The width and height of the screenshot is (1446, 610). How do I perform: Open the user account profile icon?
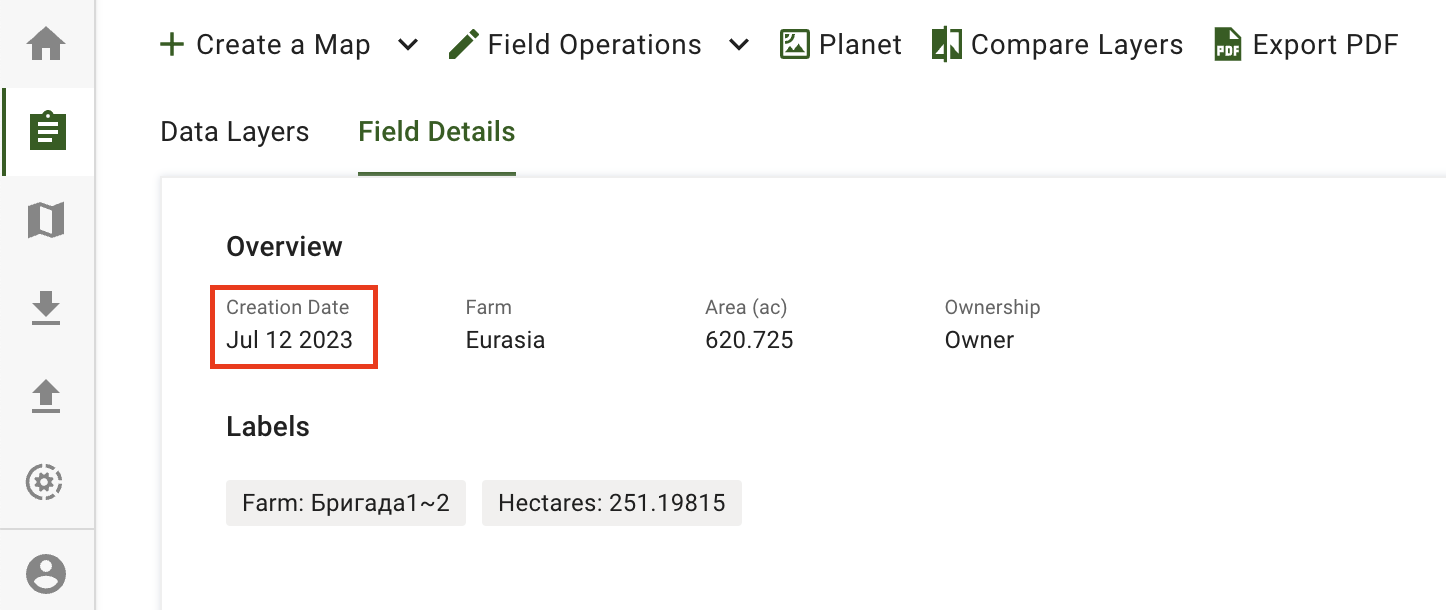click(x=46, y=574)
